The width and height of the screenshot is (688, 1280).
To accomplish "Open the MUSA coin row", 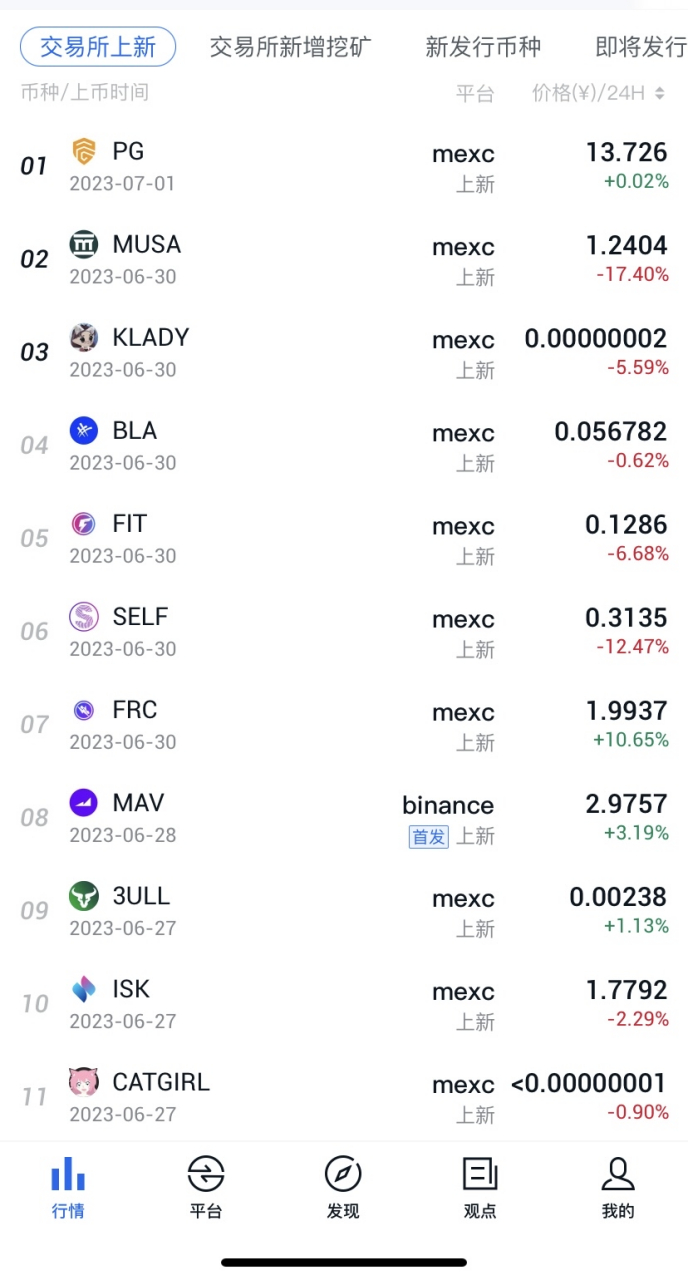I will click(x=344, y=259).
